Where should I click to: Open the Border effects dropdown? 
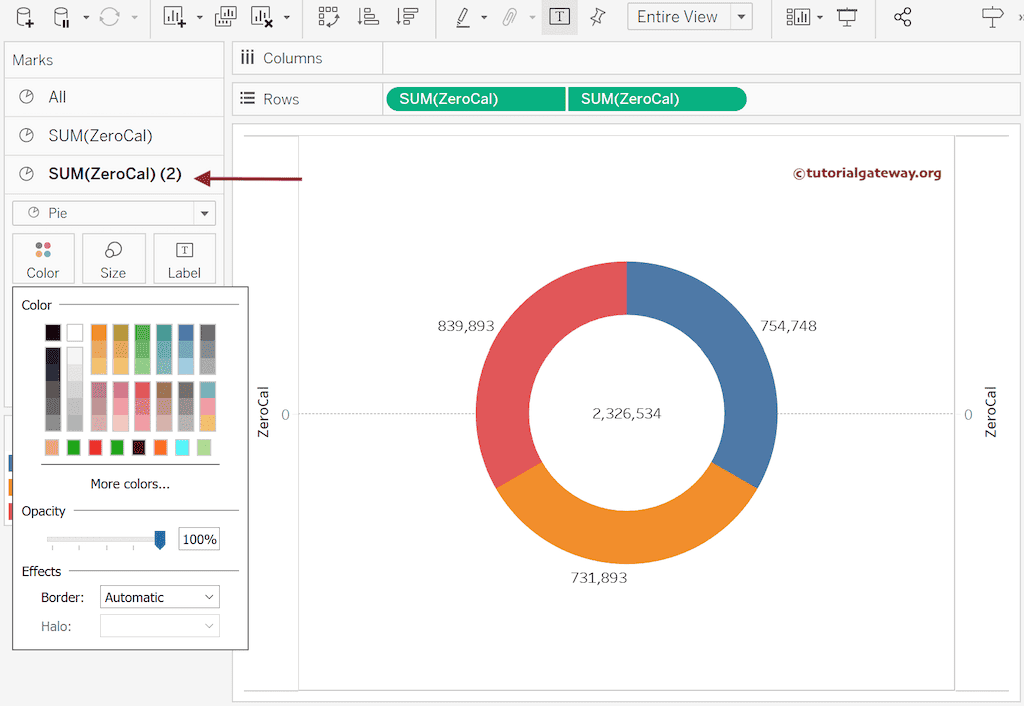(x=159, y=597)
